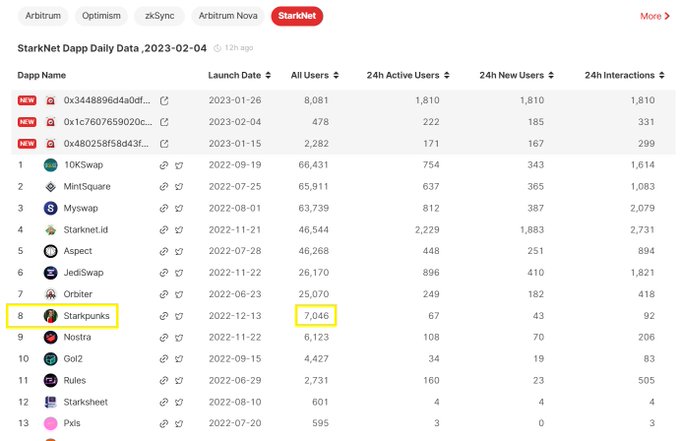This screenshot has width=680, height=441.
Task: Open JediSwap website link icon
Action: point(163,273)
